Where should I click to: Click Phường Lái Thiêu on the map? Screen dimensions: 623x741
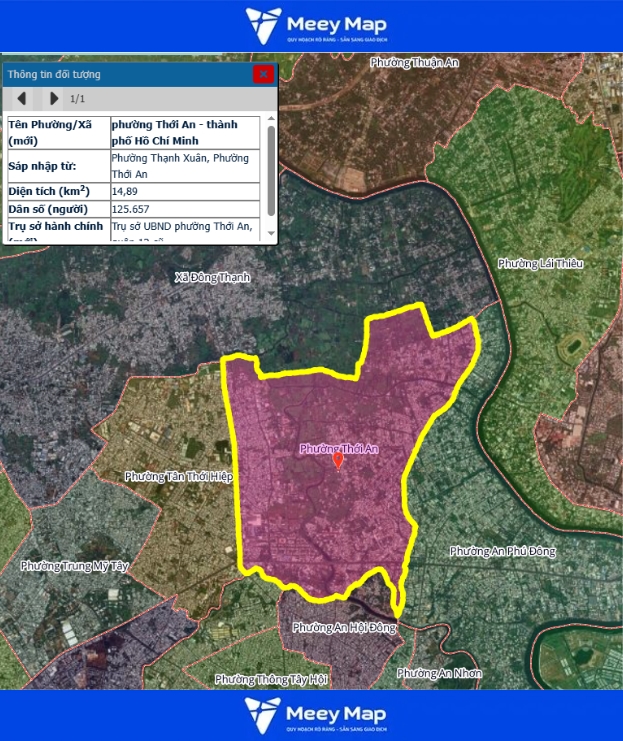coord(540,263)
